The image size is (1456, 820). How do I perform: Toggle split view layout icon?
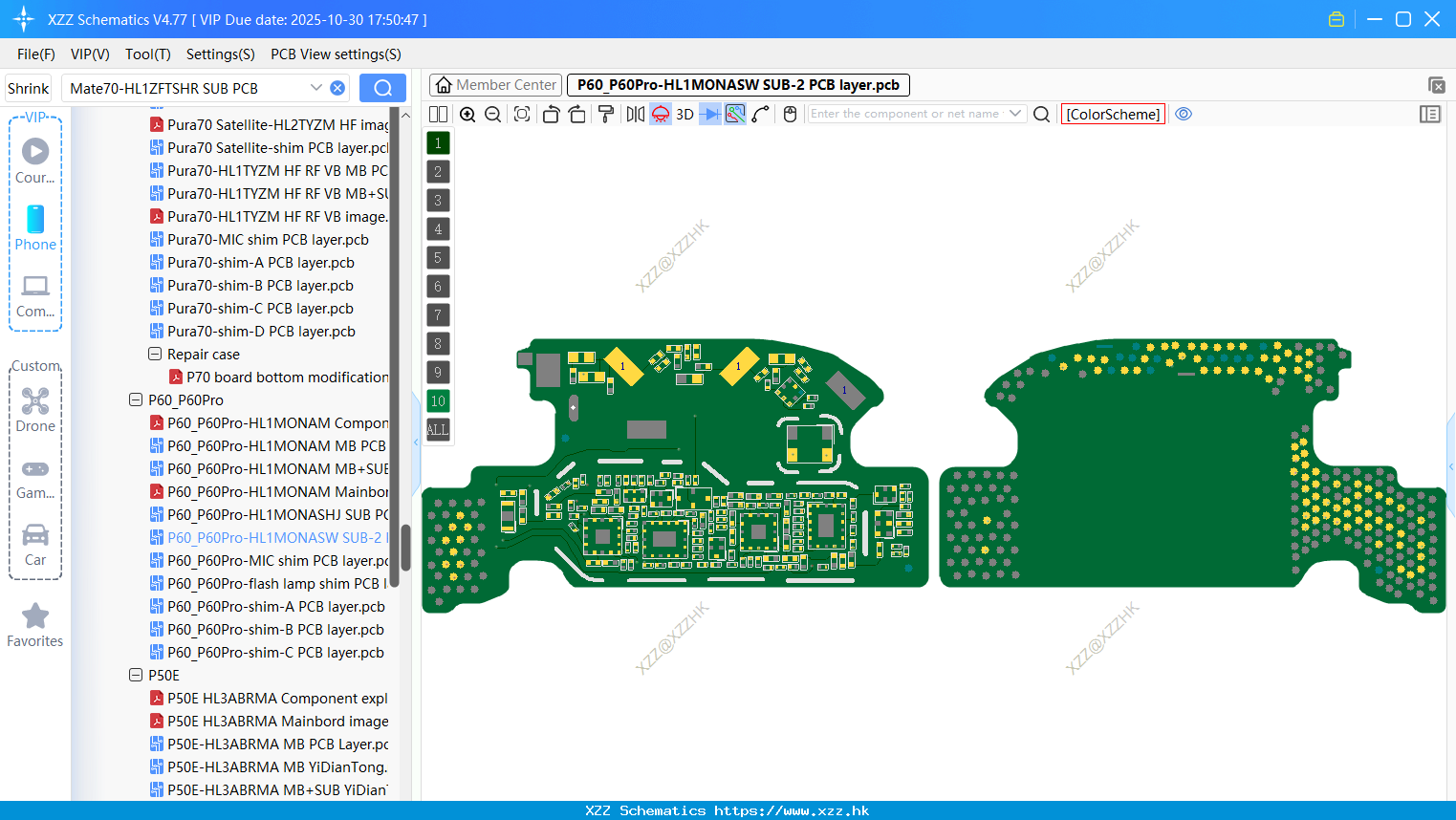coord(439,114)
